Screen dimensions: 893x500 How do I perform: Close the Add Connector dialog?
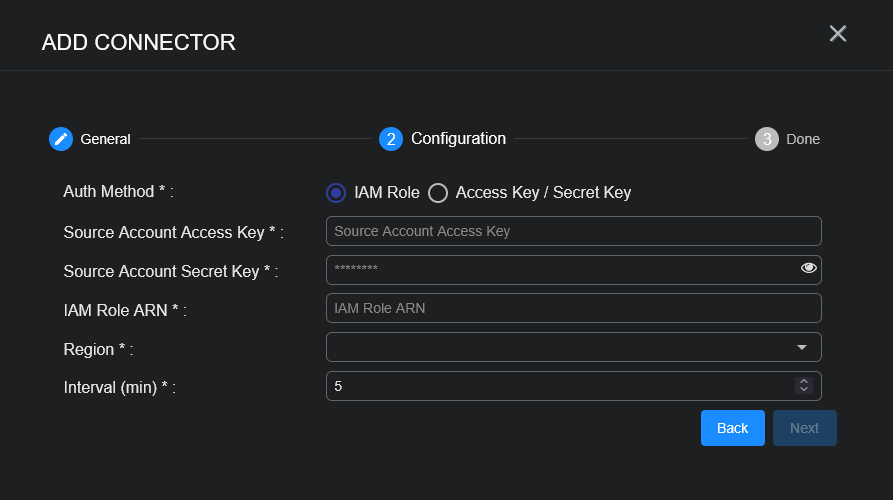838,34
